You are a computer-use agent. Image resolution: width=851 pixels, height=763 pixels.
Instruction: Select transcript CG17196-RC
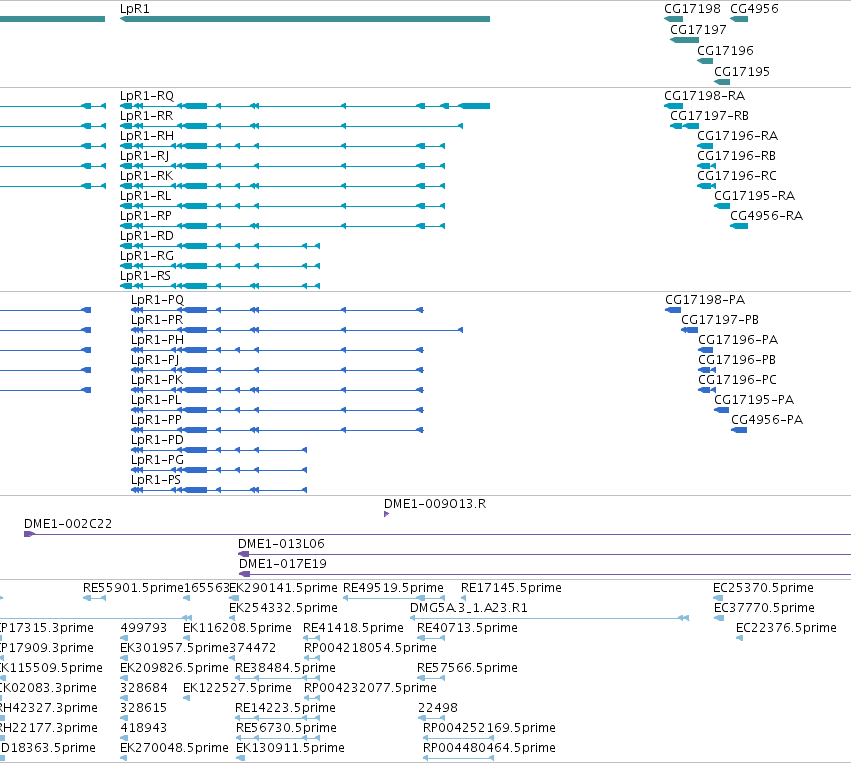[707, 186]
